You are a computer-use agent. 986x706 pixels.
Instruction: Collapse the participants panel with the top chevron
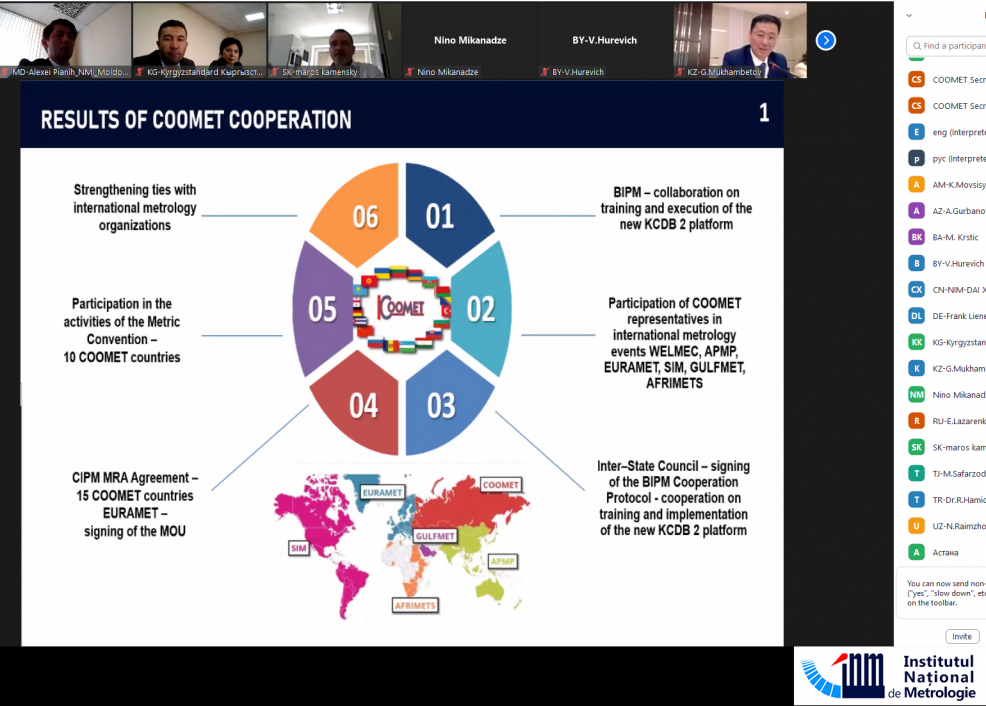pos(908,16)
